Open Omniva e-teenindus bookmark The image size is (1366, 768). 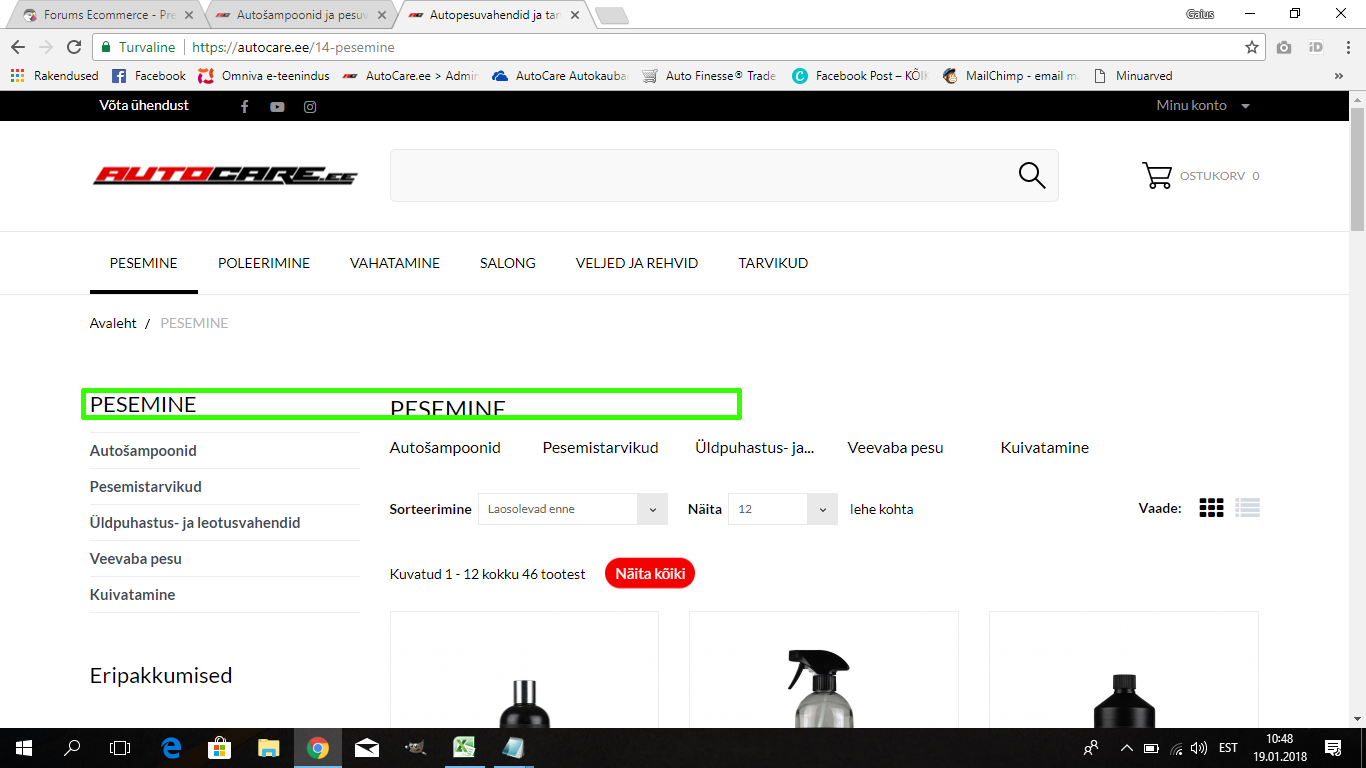pyautogui.click(x=264, y=76)
